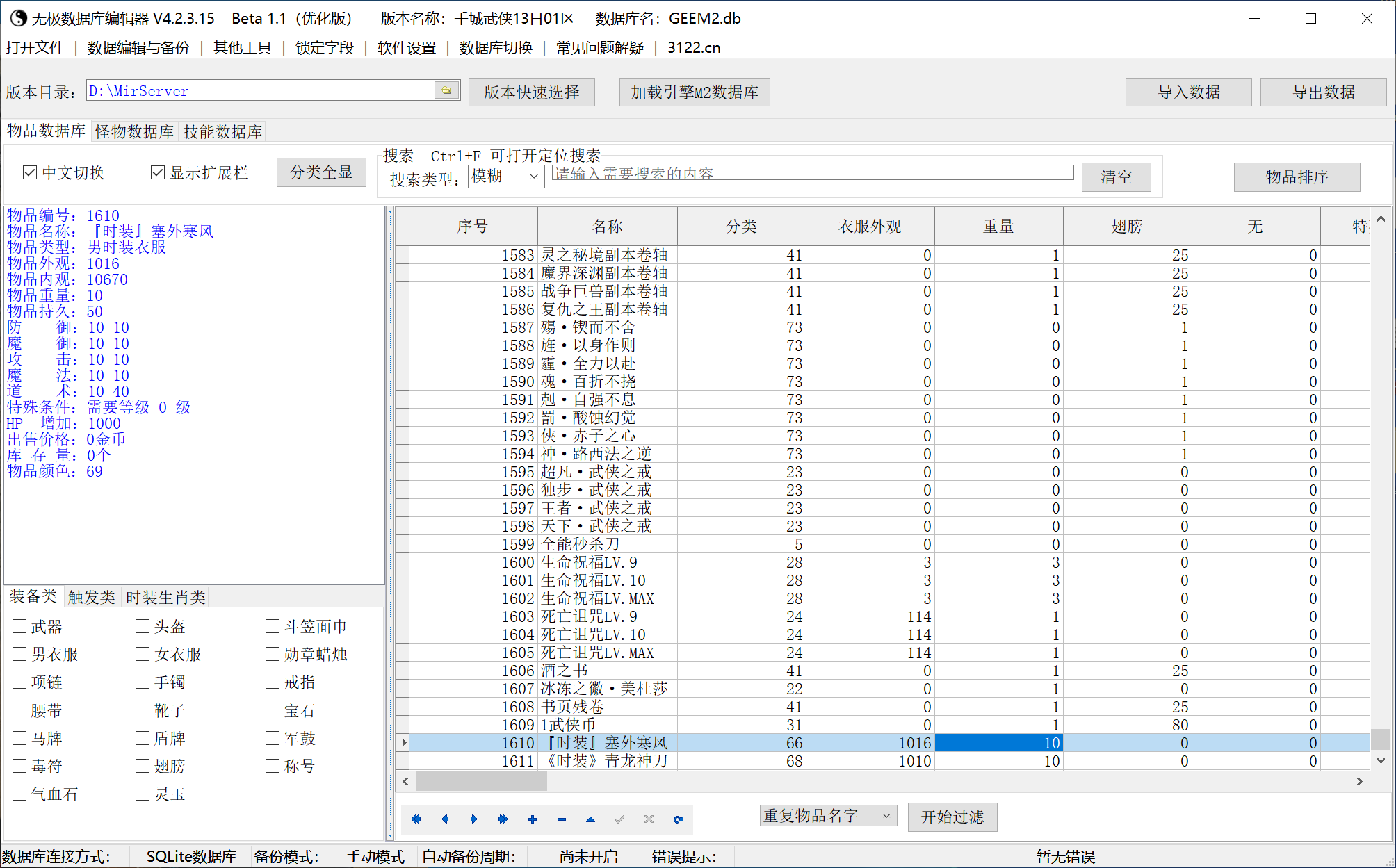The image size is (1396, 868).
Task: Check the 女衣服 category box
Action: (143, 654)
